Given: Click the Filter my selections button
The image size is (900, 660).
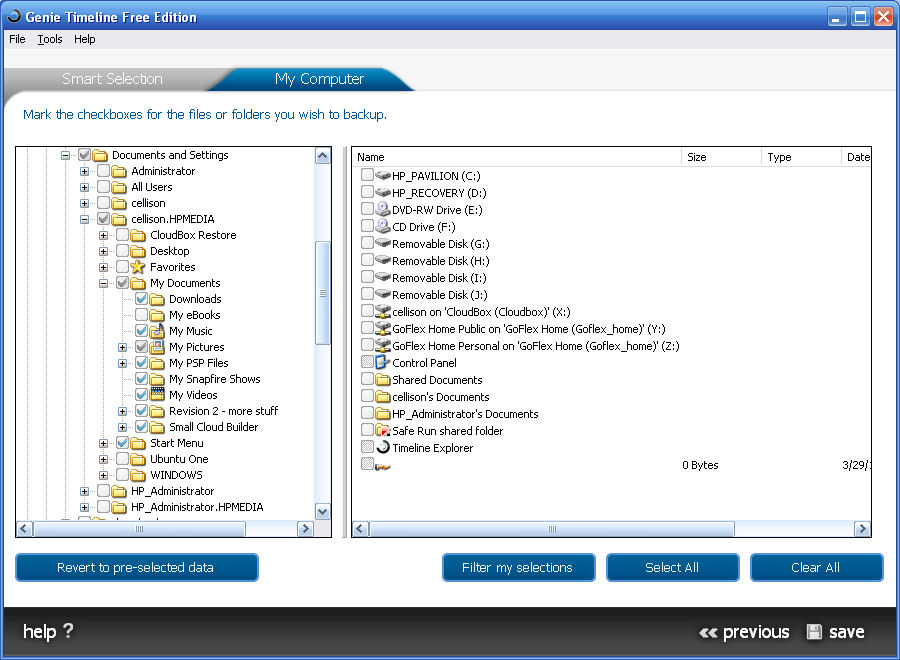Looking at the screenshot, I should (518, 567).
